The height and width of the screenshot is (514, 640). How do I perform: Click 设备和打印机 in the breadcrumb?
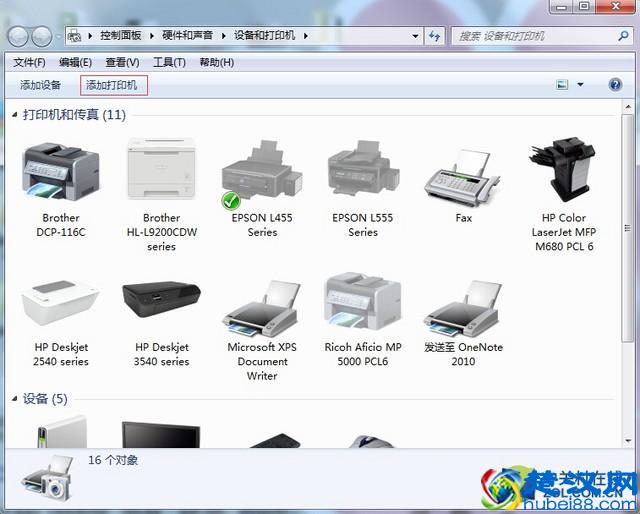point(264,36)
